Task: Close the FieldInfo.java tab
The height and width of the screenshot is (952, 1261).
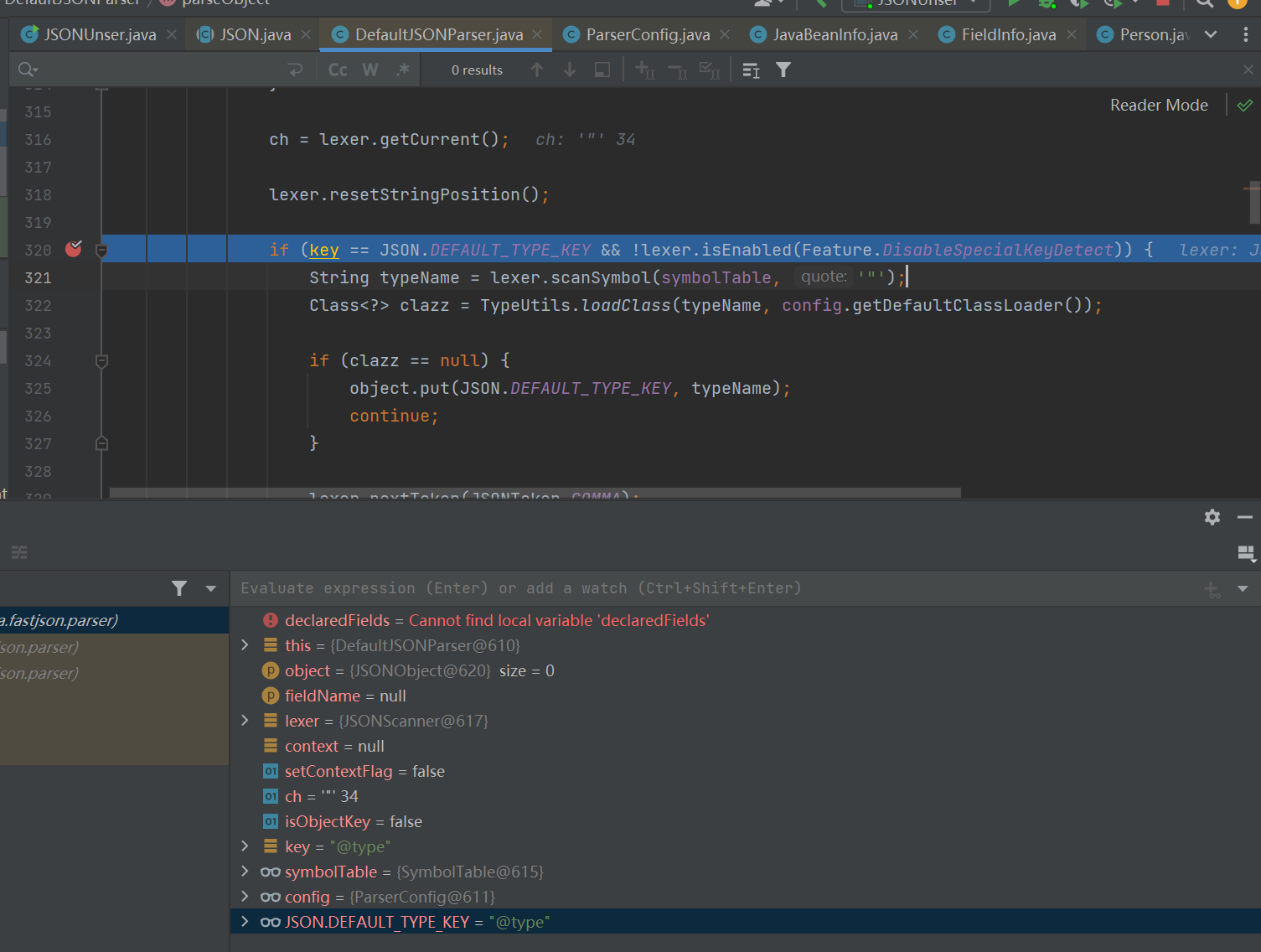Action: (x=1072, y=35)
